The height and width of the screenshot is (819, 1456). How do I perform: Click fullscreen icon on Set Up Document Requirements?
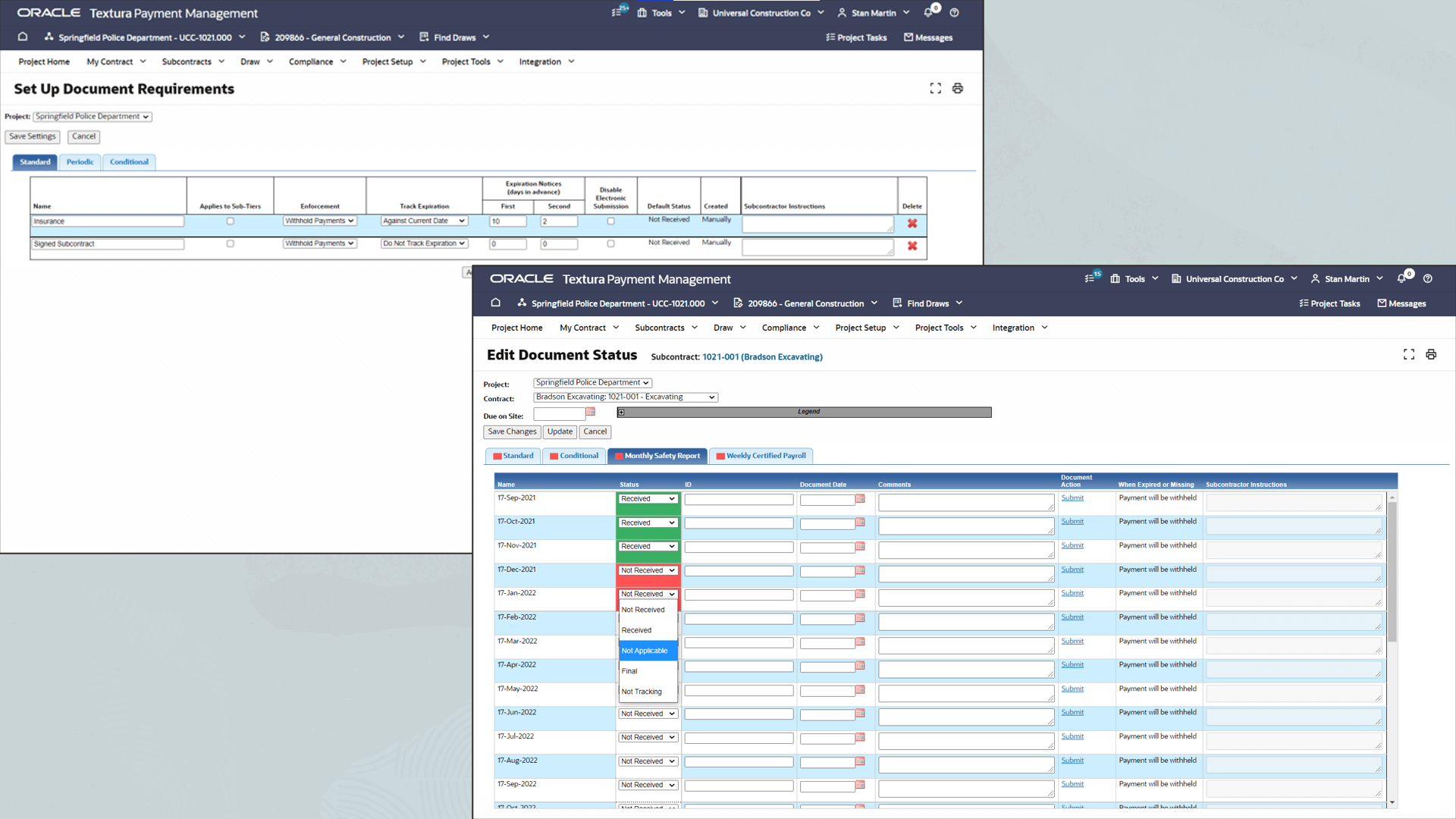(936, 89)
